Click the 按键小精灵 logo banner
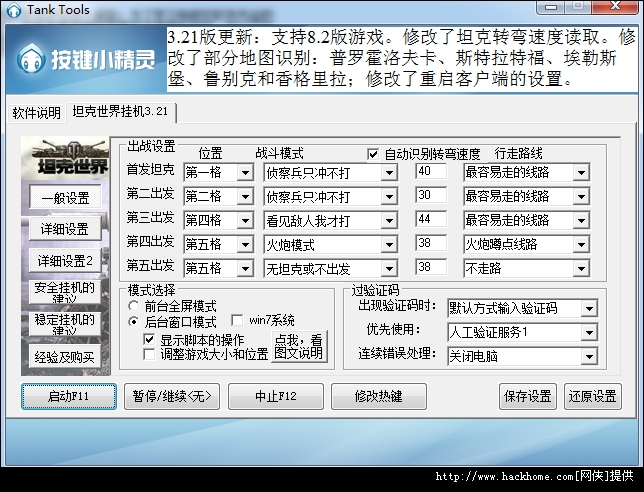Viewport: 644px width, 492px height. 86,60
